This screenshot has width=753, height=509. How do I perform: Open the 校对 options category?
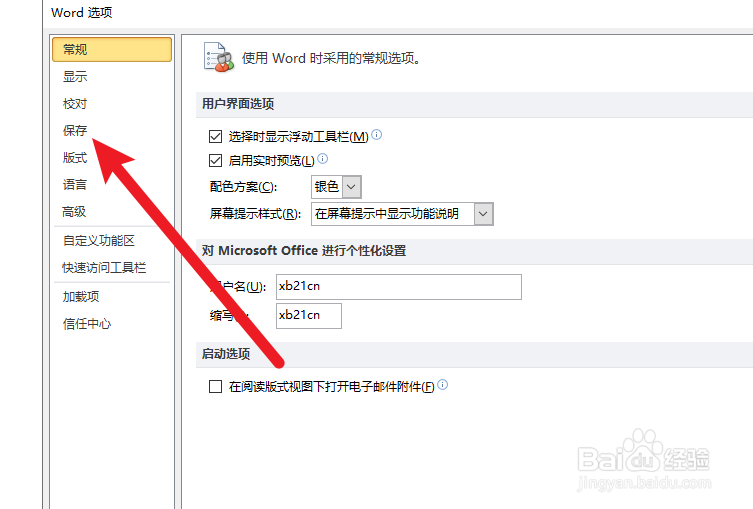point(75,104)
